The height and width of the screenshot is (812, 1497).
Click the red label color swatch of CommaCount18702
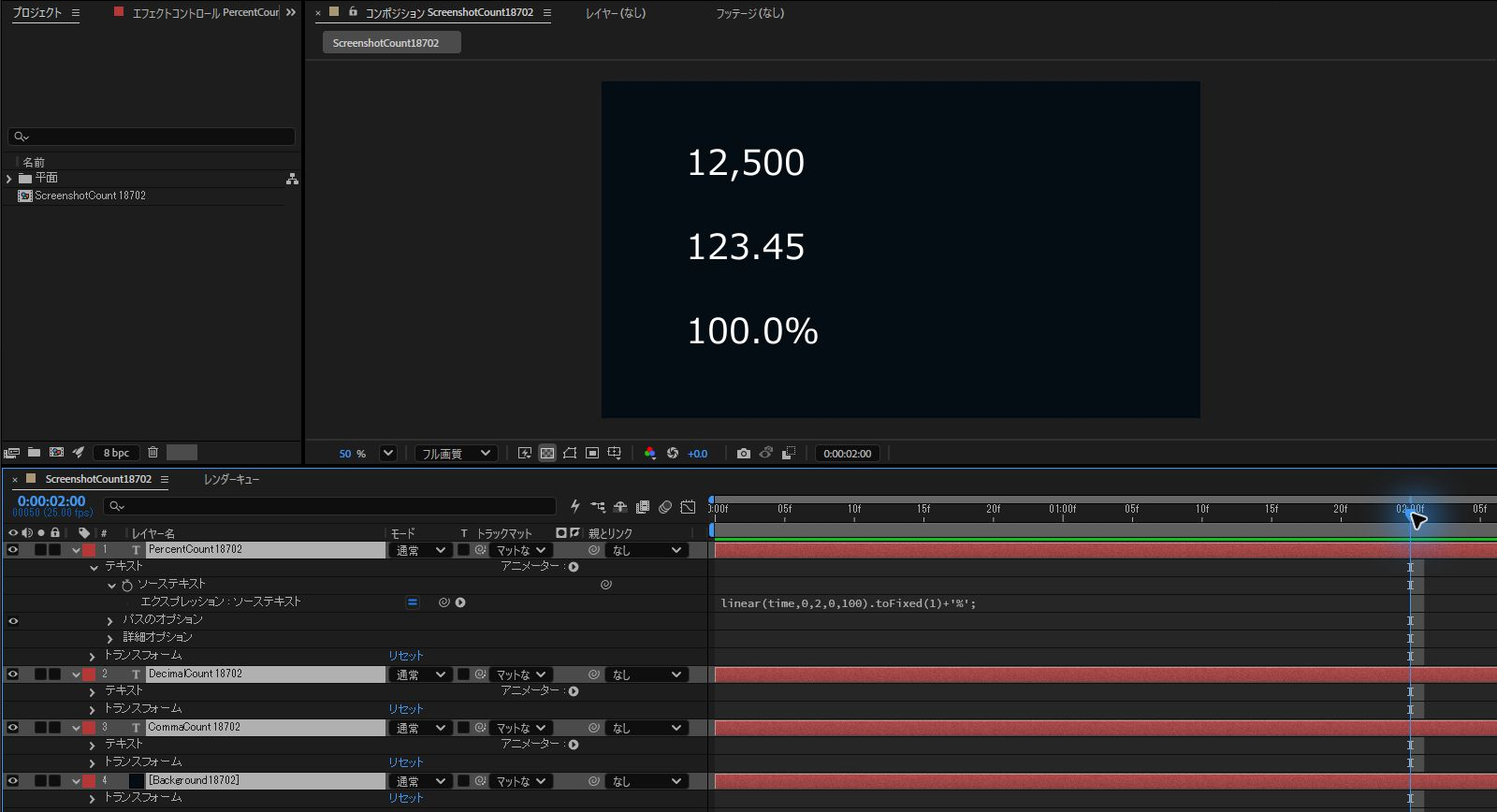tap(89, 728)
